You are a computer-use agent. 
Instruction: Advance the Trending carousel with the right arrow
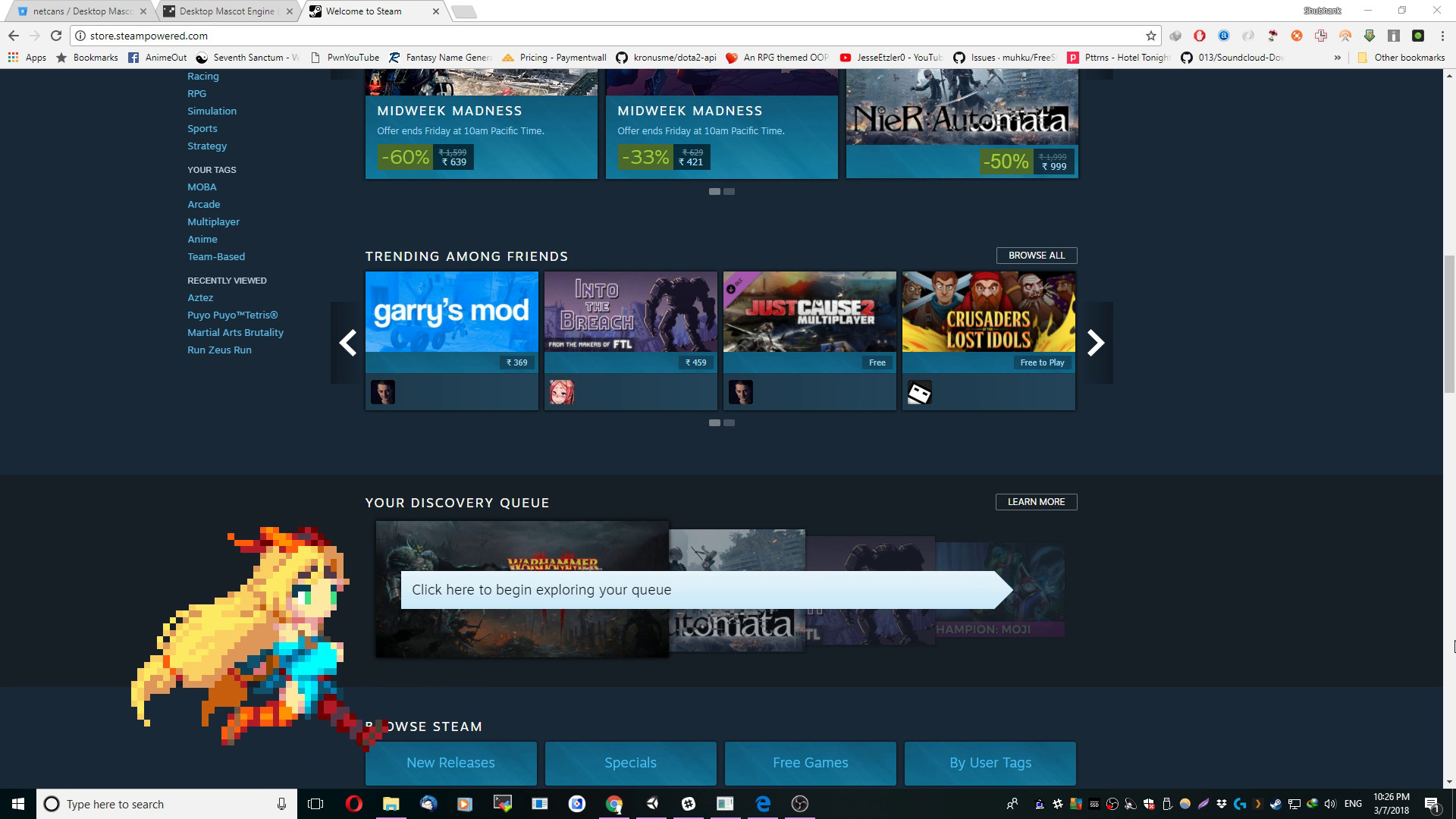pyautogui.click(x=1094, y=343)
